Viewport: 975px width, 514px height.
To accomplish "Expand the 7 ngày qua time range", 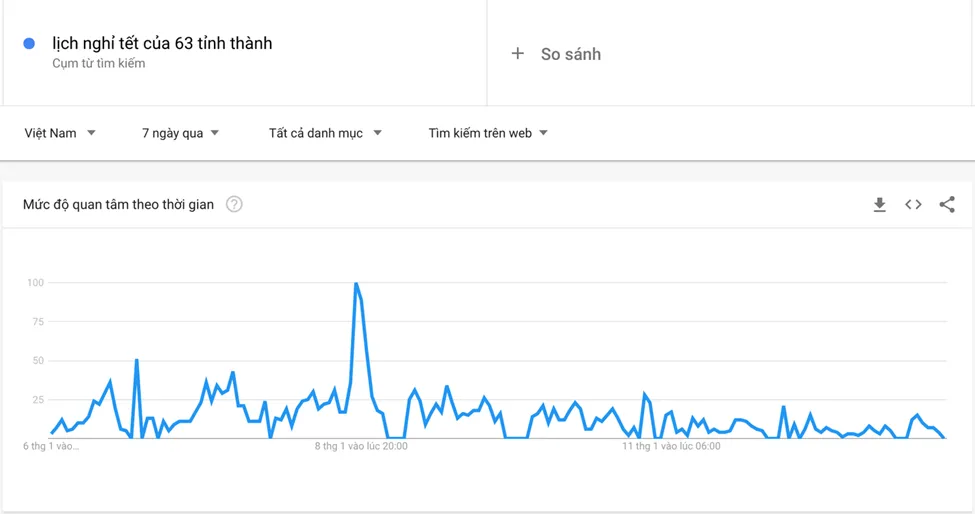I will click(x=181, y=133).
